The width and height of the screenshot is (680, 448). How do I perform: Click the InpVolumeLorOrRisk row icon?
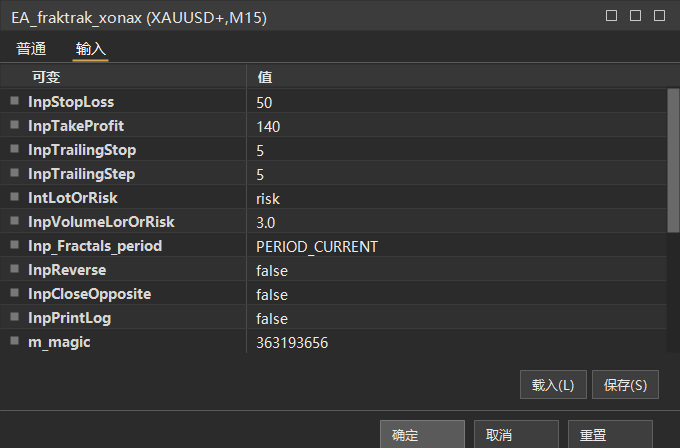(14, 221)
